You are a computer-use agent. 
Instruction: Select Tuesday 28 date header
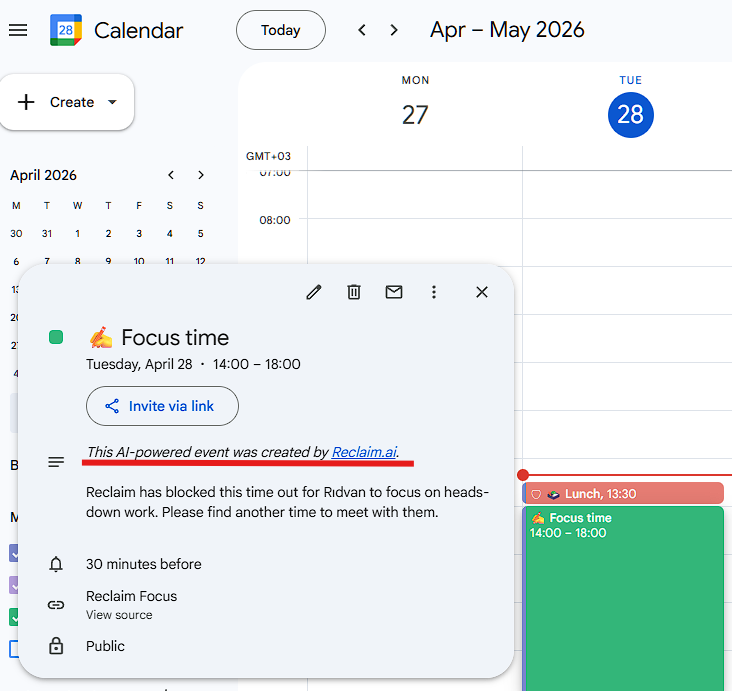tap(631, 115)
